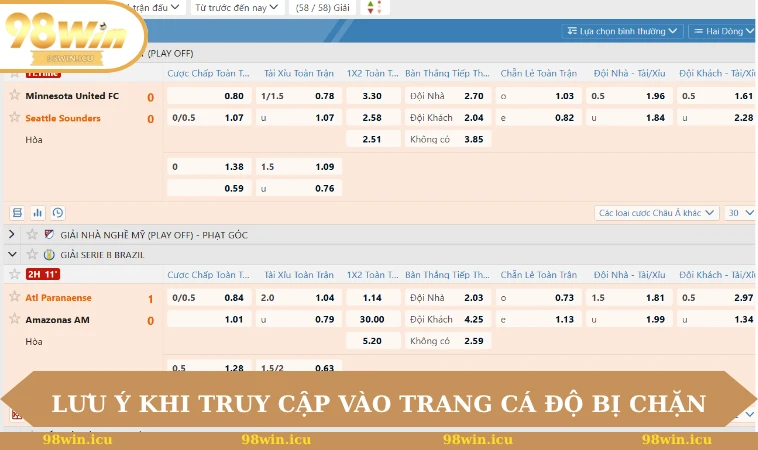
Task: Star the Play Off Phạt Góc league
Action: pos(32,234)
